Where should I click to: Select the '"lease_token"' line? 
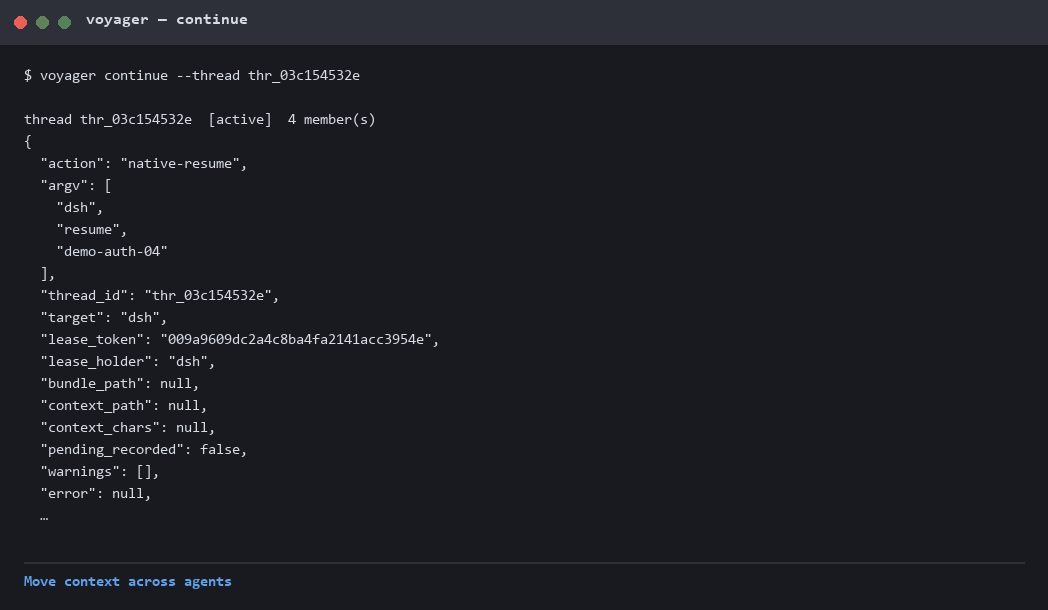[240, 340]
